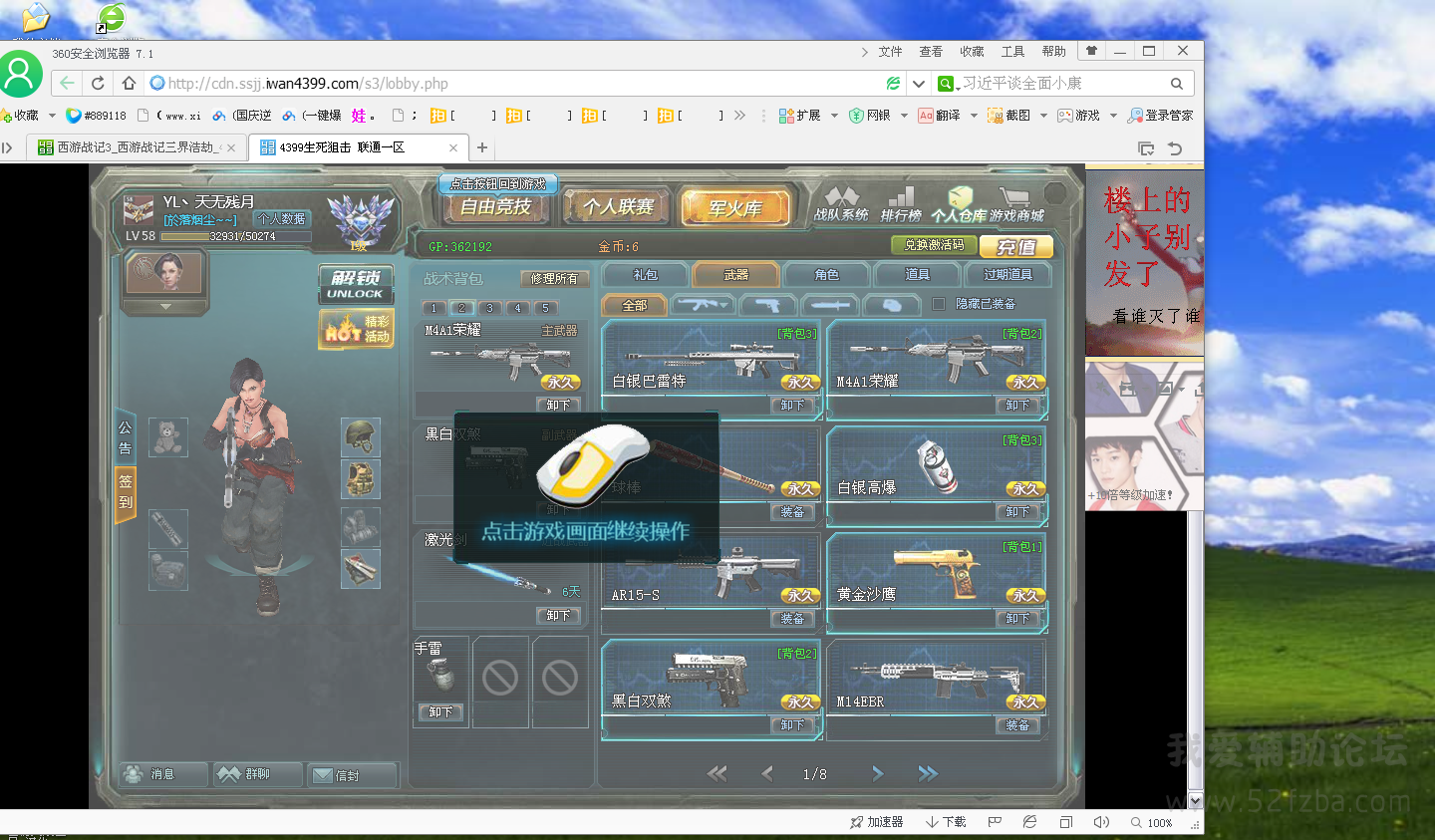
Task: Expand the 扩展 extensions dropdown arrow
Action: click(x=834, y=116)
